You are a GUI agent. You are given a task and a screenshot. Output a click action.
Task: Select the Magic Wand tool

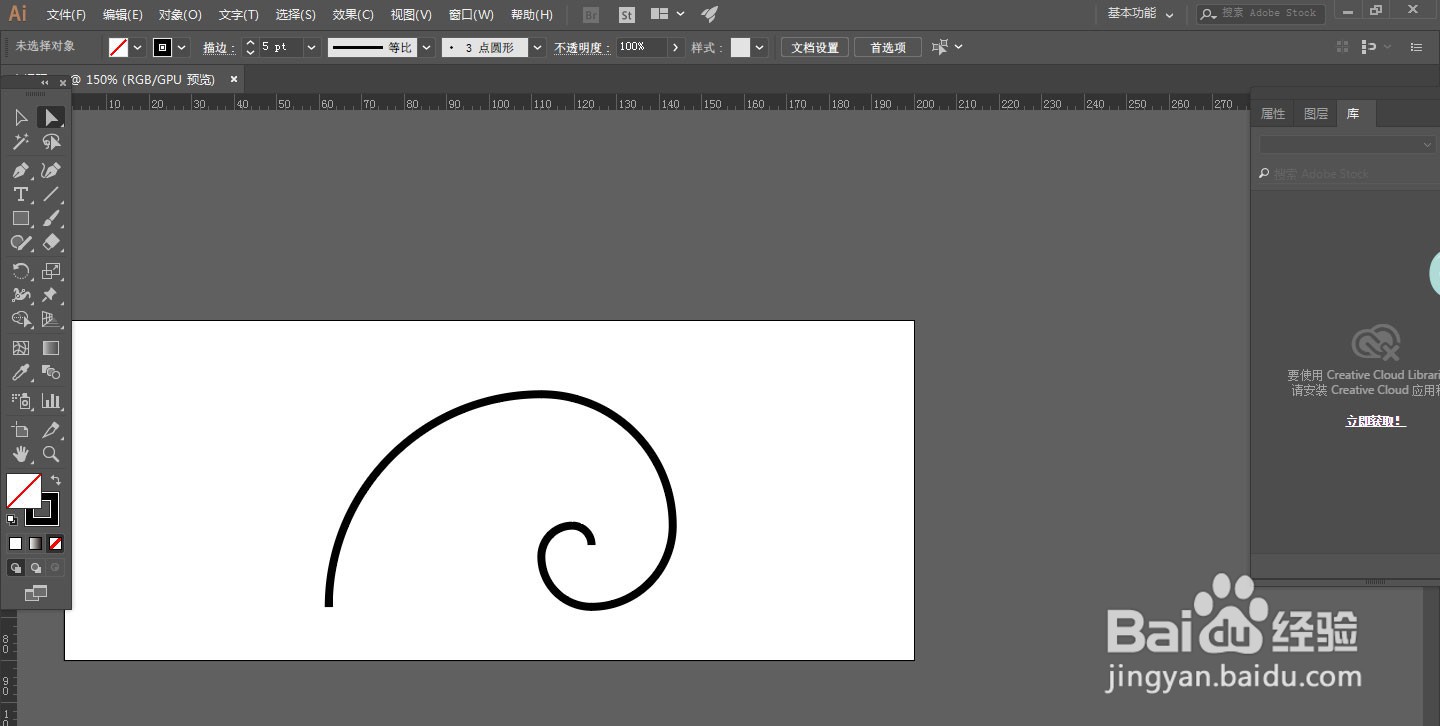pos(21,143)
